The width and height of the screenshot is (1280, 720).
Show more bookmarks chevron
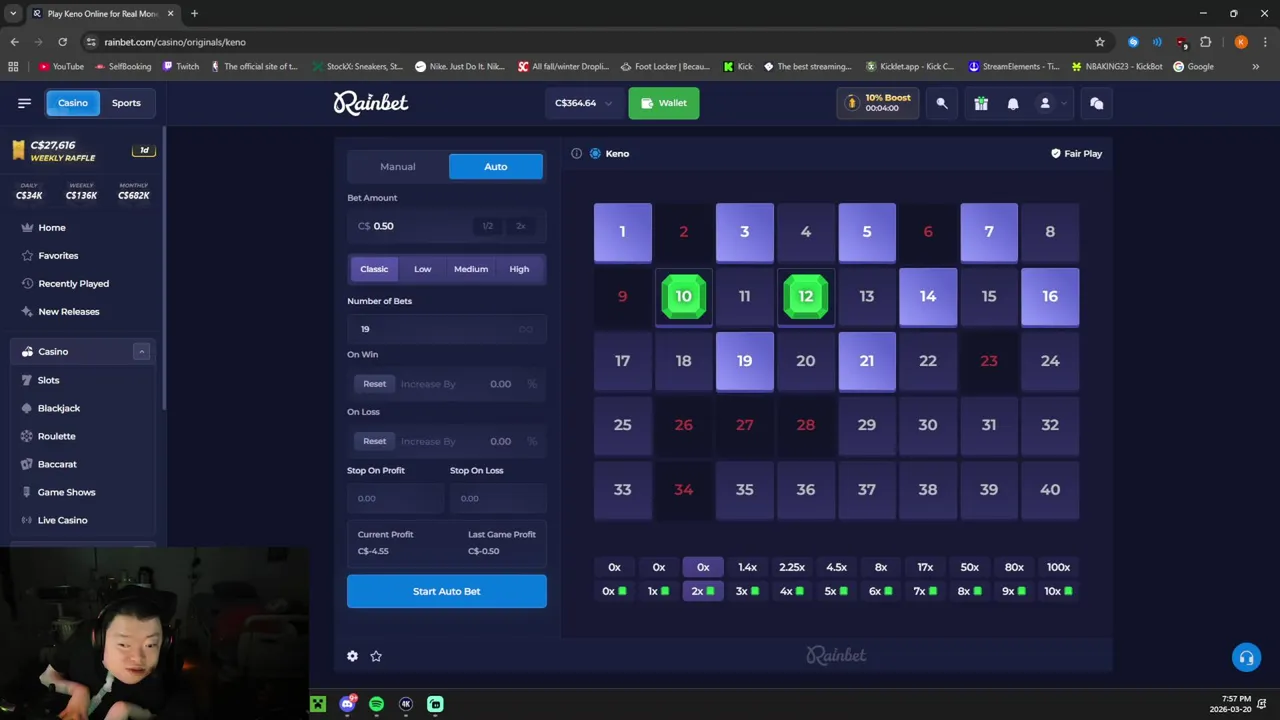click(1256, 67)
